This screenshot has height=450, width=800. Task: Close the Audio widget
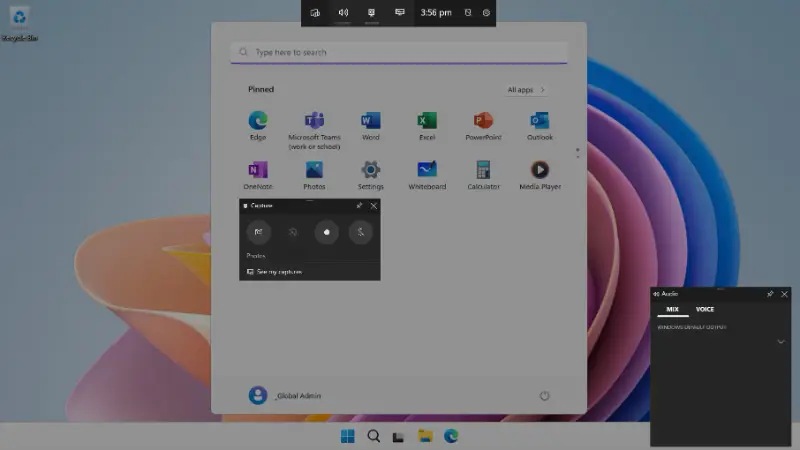tap(784, 294)
